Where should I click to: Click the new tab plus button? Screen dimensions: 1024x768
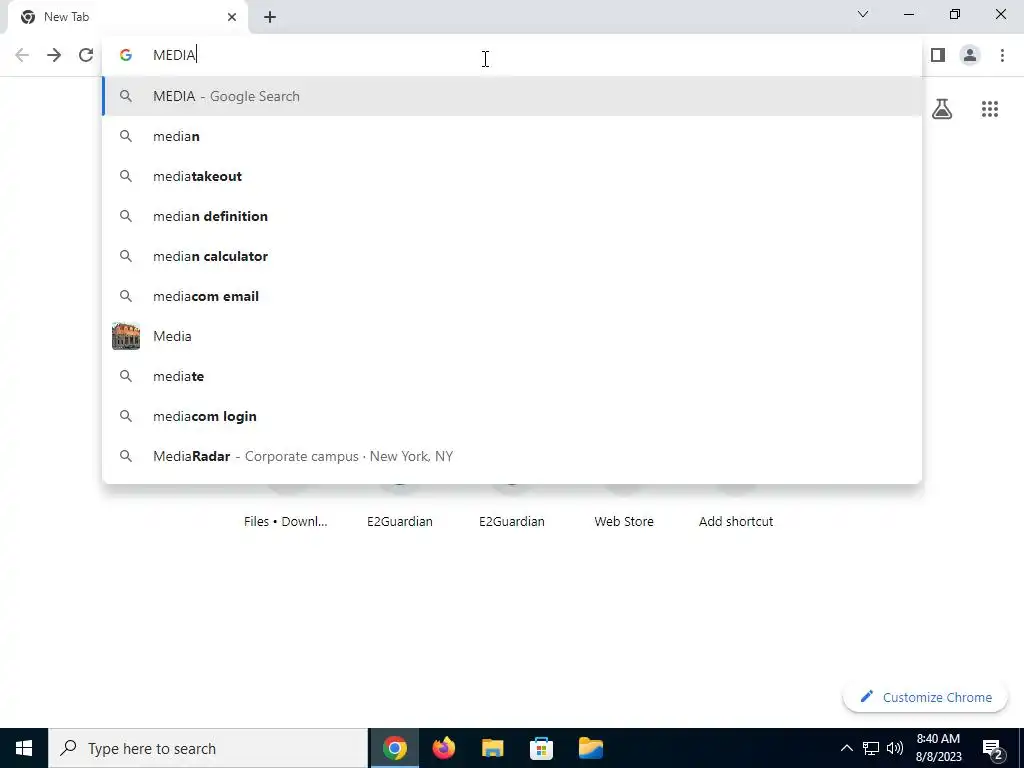(270, 17)
